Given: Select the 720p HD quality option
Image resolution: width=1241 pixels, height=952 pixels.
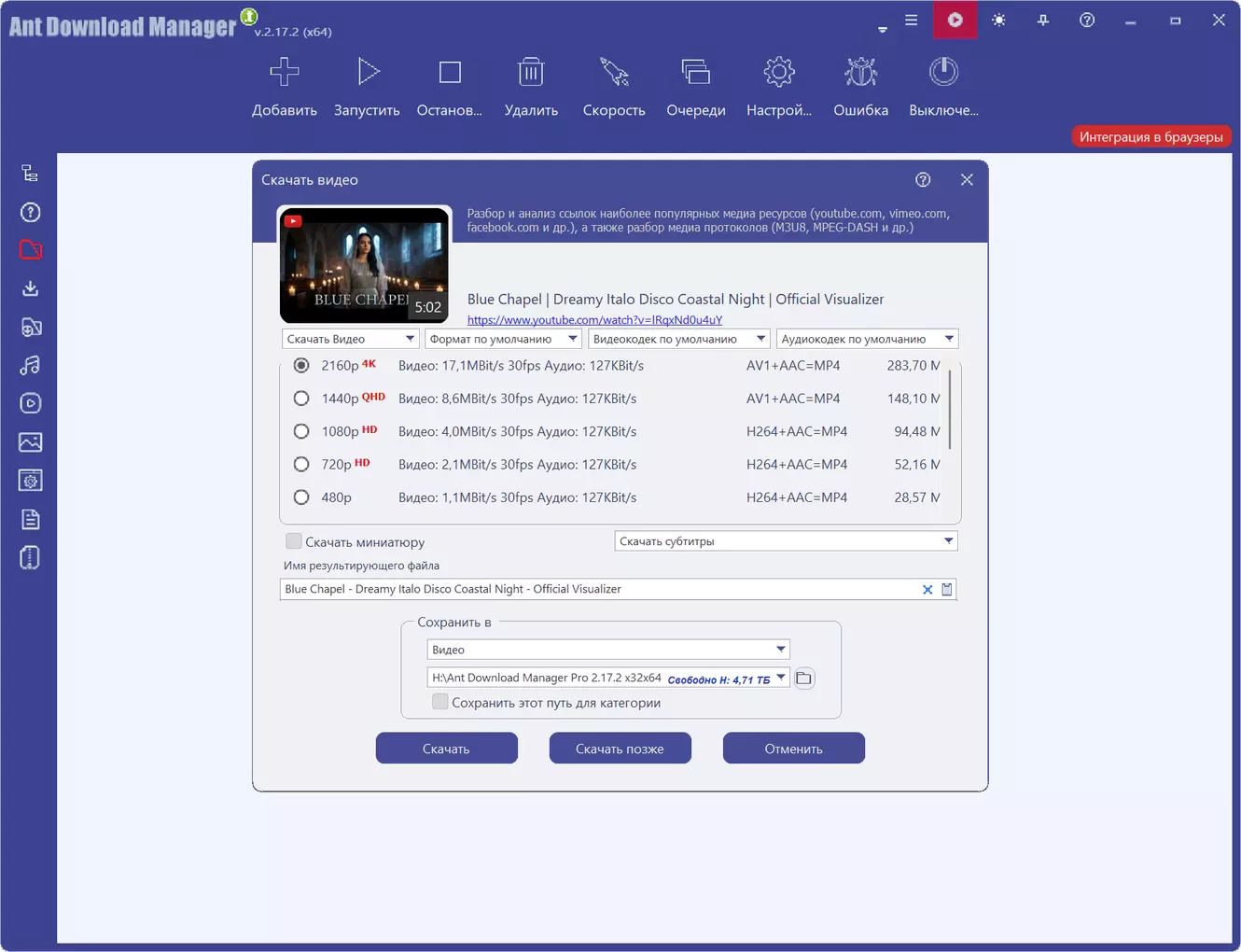Looking at the screenshot, I should (301, 465).
